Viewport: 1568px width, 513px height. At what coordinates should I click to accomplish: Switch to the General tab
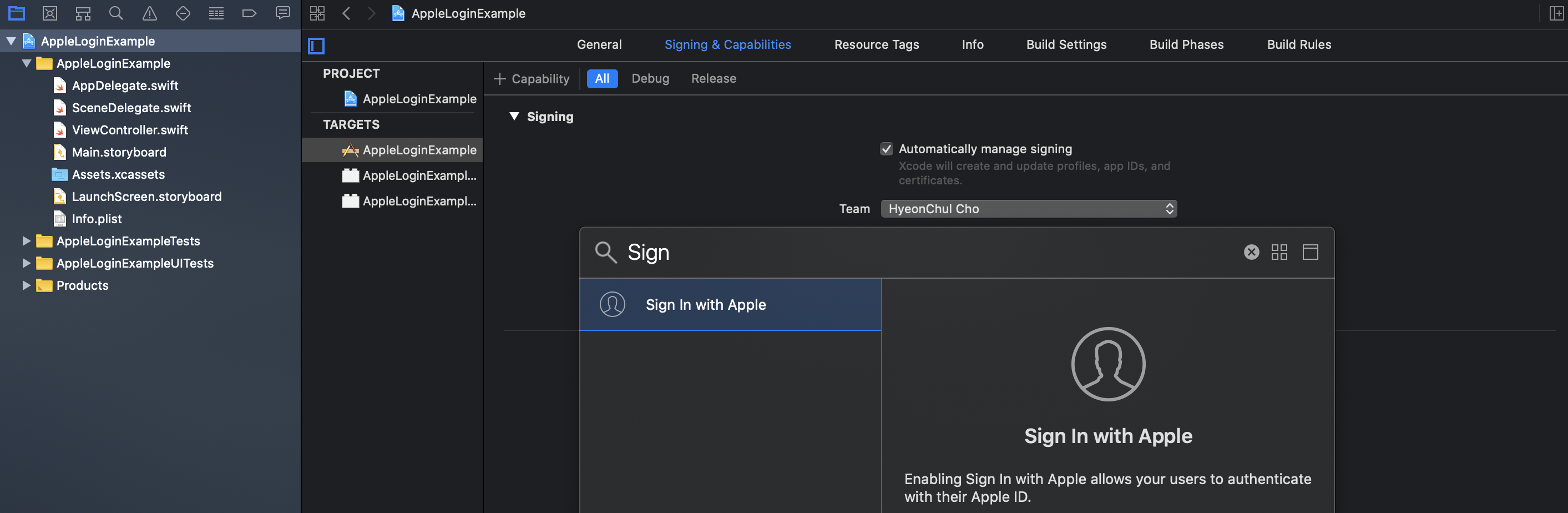click(x=599, y=44)
